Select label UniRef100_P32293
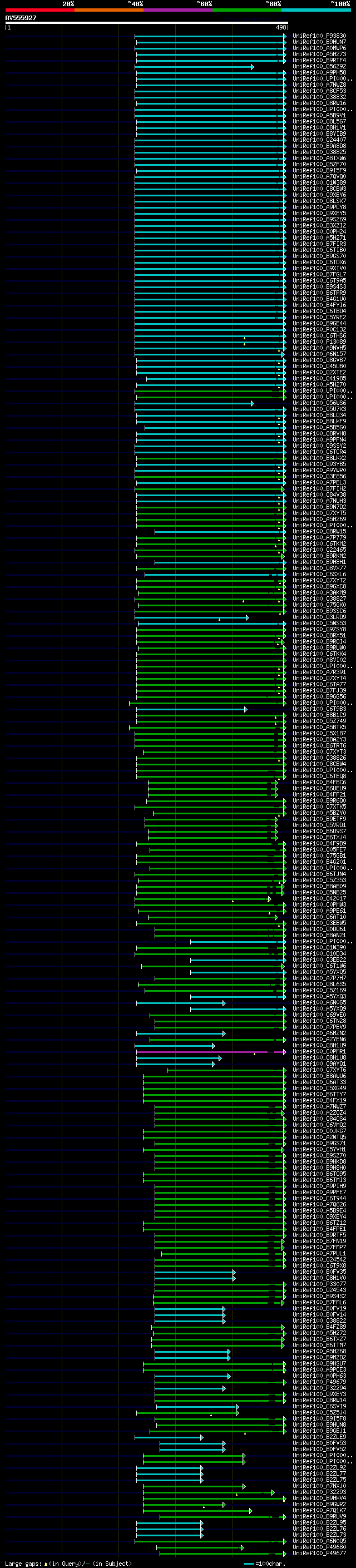The width and height of the screenshot is (356, 1568). [319, 1492]
